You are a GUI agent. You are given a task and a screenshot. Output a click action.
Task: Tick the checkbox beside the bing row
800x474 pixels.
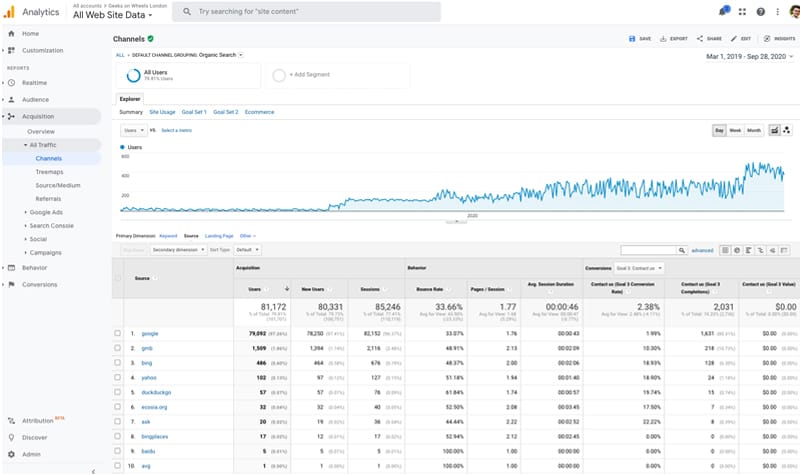click(x=118, y=362)
